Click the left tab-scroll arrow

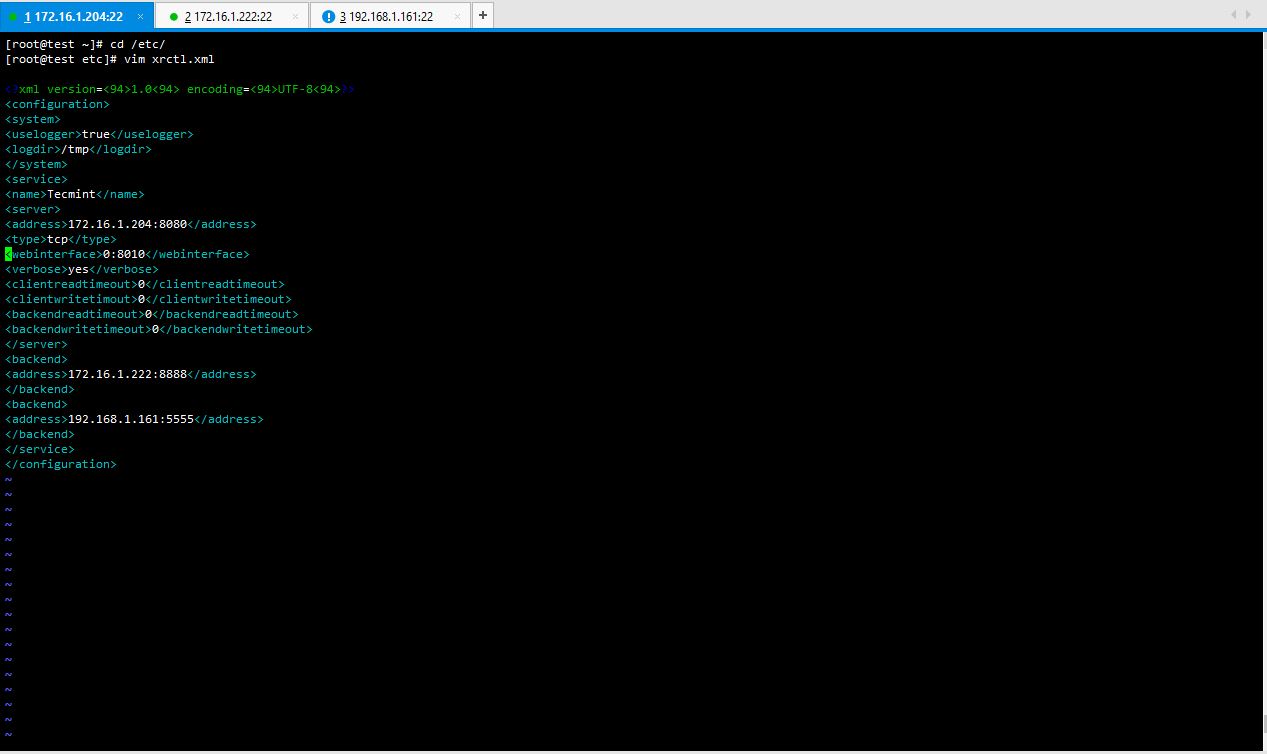(x=1233, y=15)
